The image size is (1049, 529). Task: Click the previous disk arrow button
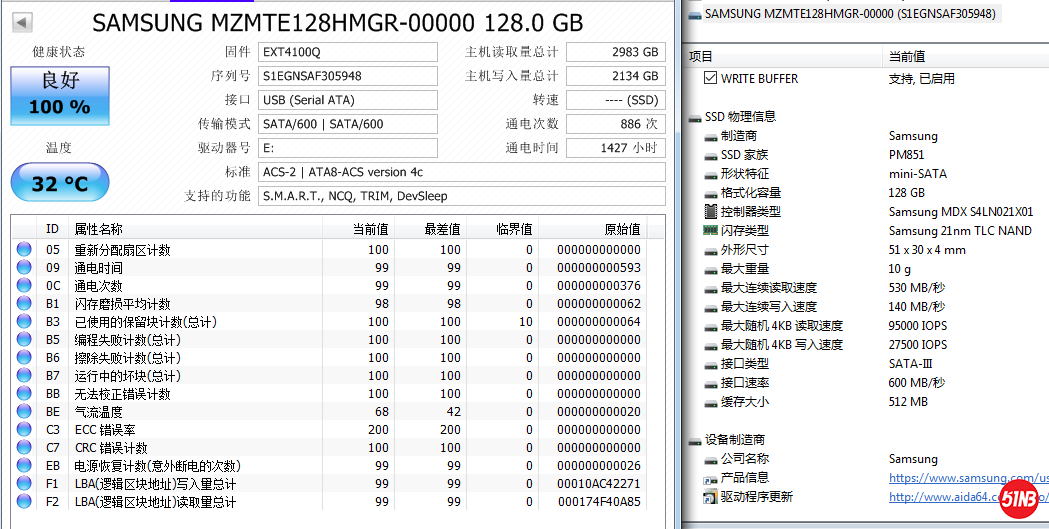(x=22, y=22)
